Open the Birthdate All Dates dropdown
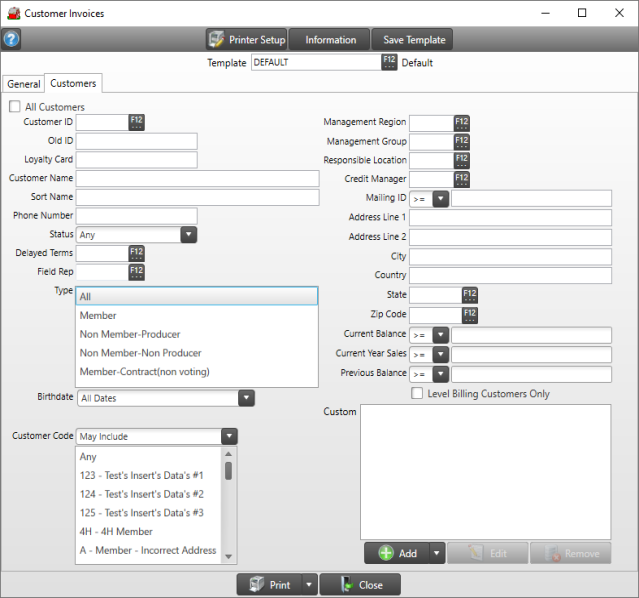 tap(246, 398)
